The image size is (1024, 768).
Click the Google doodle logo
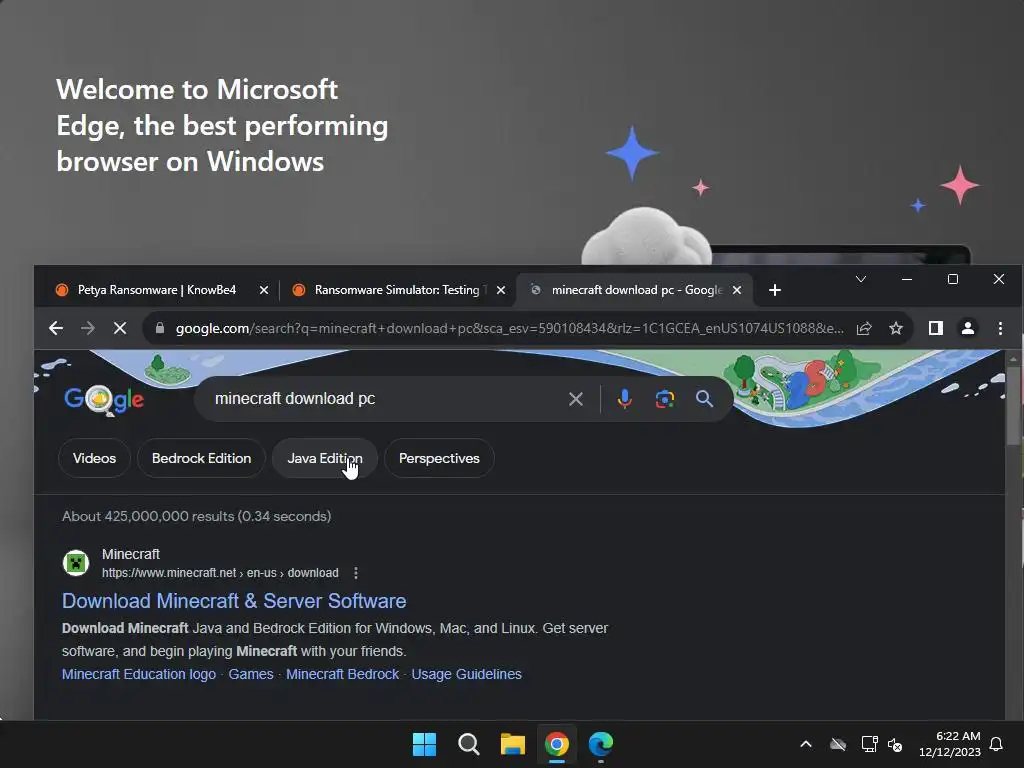click(x=104, y=399)
